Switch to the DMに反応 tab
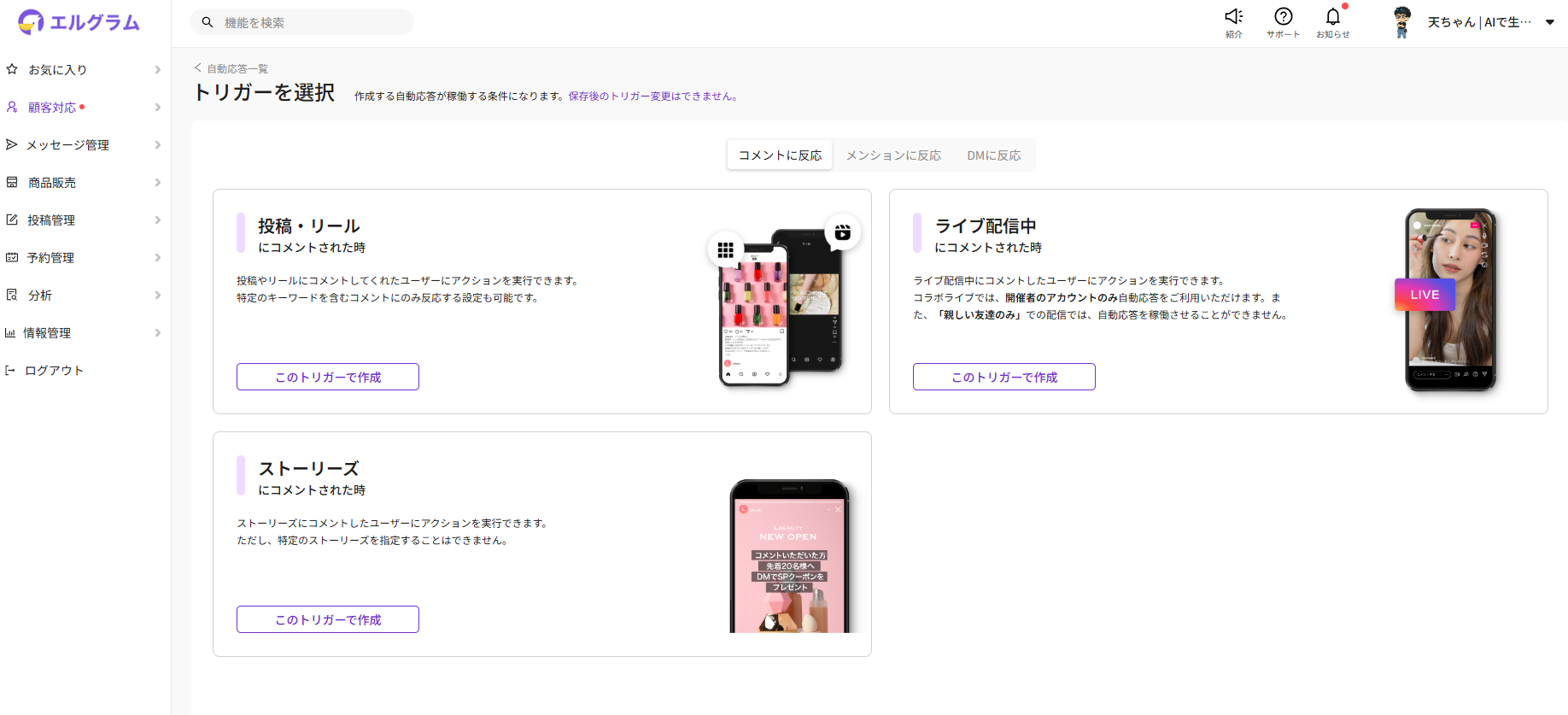Viewport: 1568px width, 715px height. [x=993, y=155]
